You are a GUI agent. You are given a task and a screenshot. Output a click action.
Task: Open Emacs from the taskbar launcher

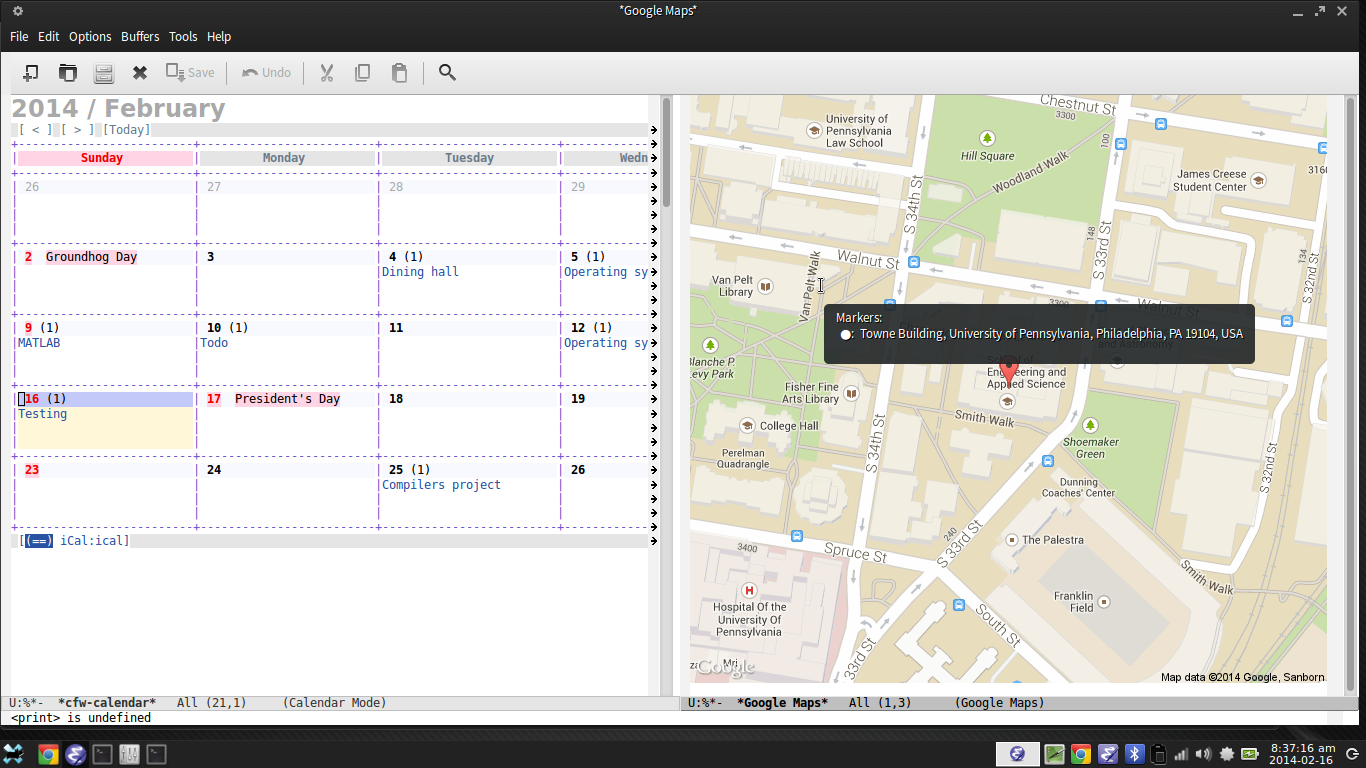point(75,754)
